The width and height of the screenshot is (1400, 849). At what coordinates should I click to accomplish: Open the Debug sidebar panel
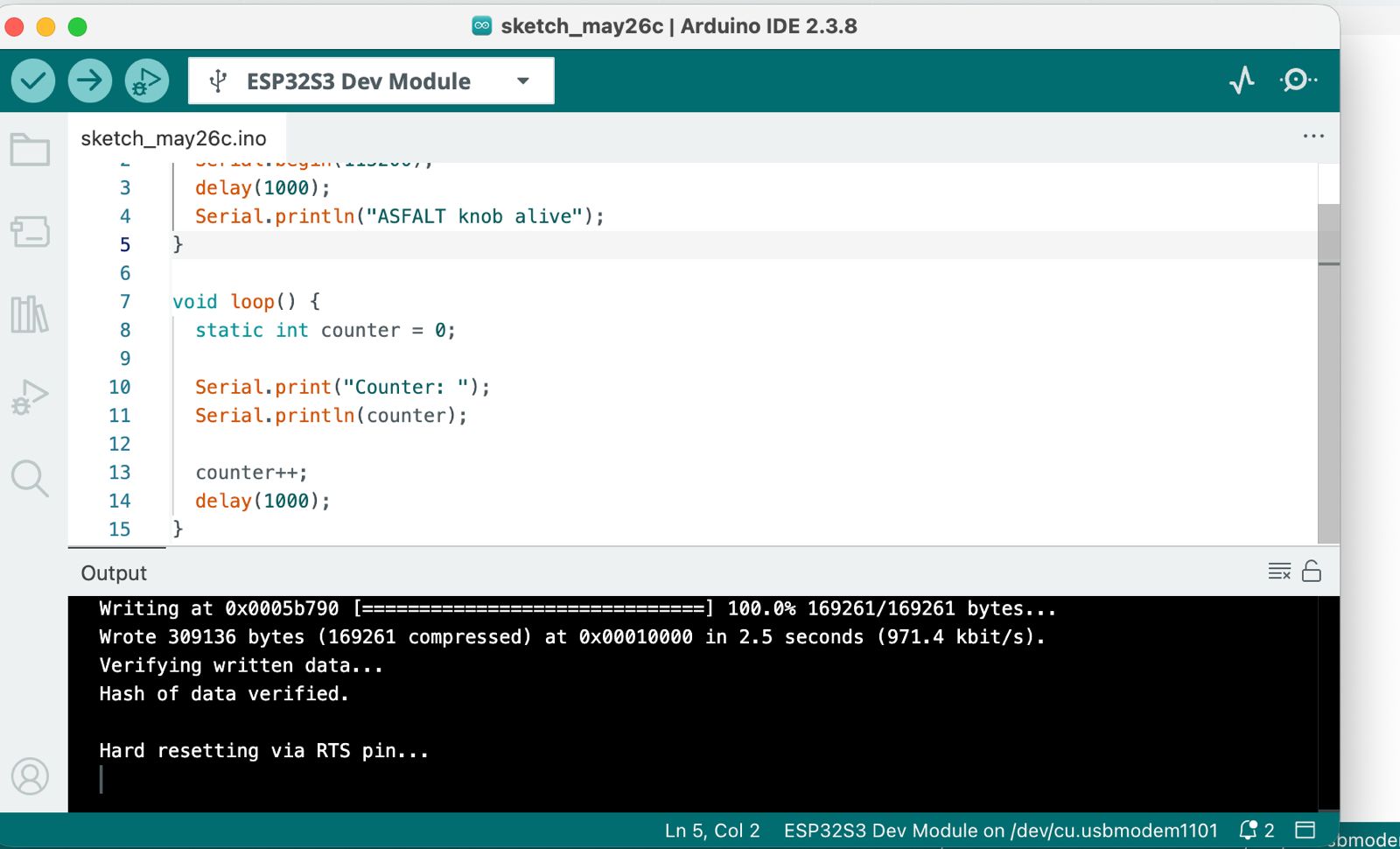(x=30, y=396)
